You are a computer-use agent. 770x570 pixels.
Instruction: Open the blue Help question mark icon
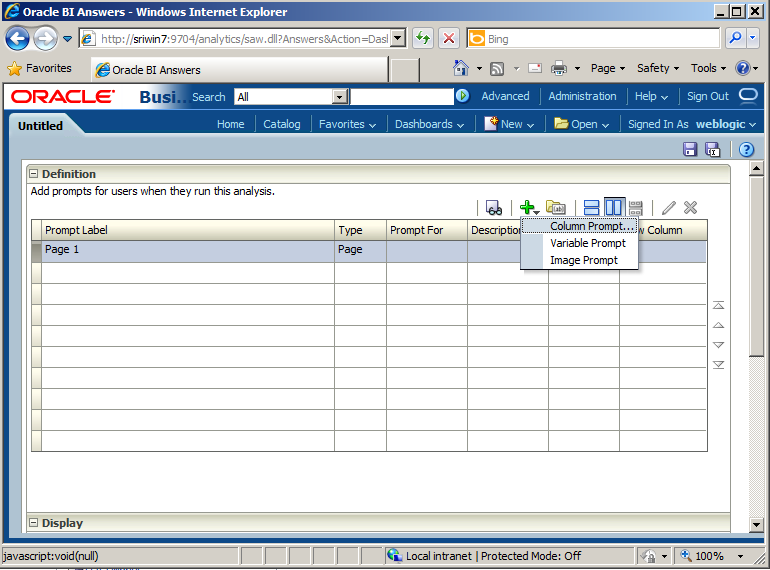(746, 149)
